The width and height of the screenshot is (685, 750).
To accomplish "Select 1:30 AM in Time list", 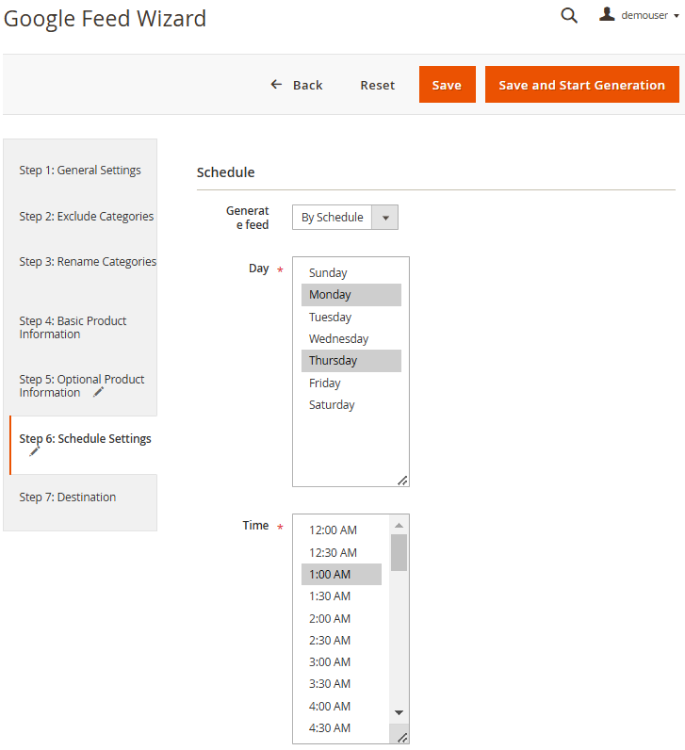I will click(x=342, y=596).
